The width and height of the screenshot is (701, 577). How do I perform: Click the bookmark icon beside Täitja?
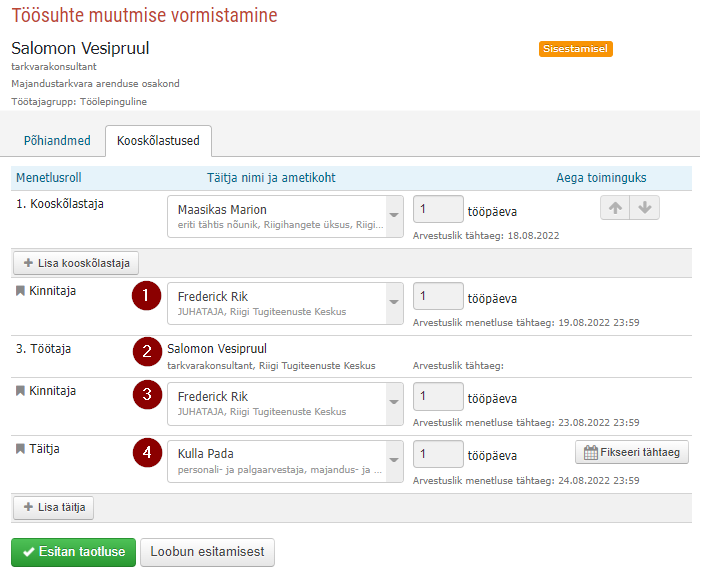coord(20,449)
